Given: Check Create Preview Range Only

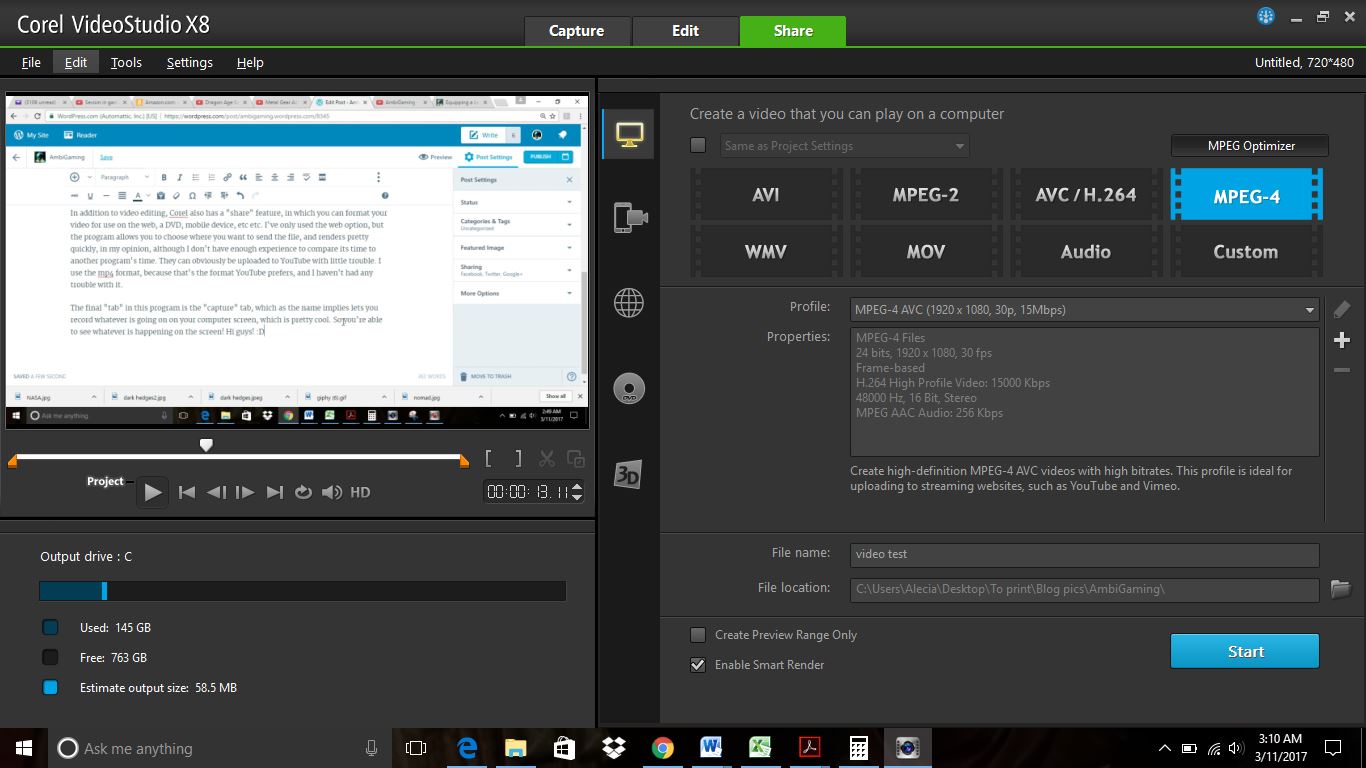Looking at the screenshot, I should 697,635.
